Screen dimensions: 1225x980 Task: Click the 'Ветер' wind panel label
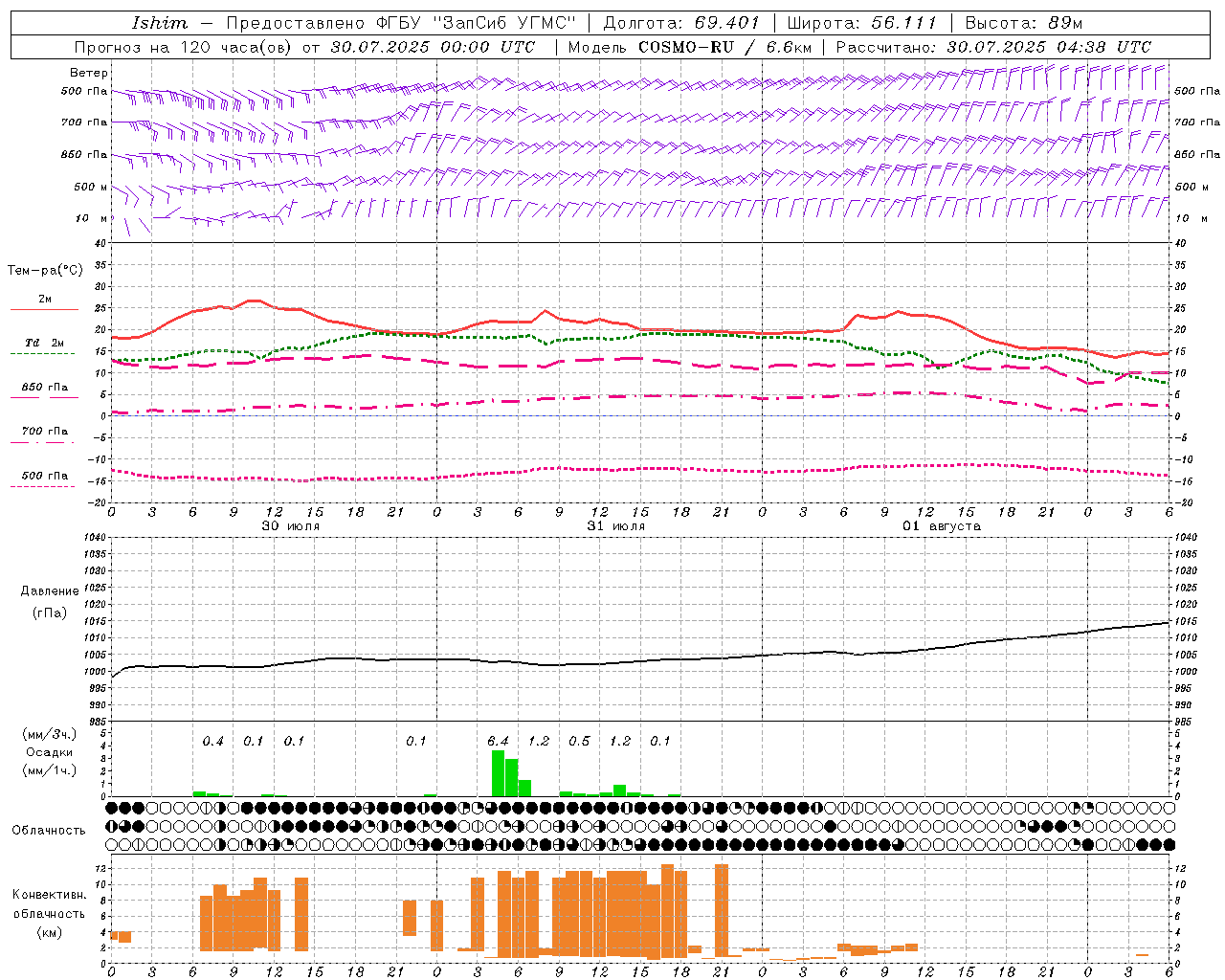coord(89,73)
